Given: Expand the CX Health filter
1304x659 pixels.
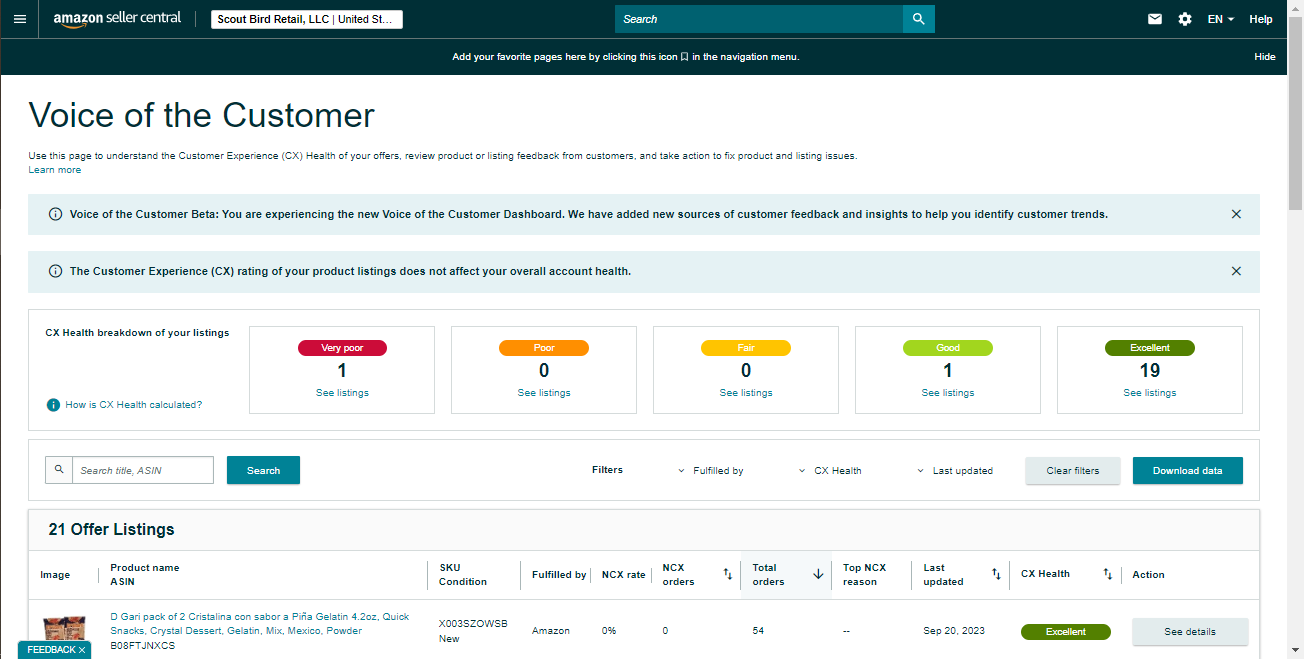Looking at the screenshot, I should [x=831, y=470].
